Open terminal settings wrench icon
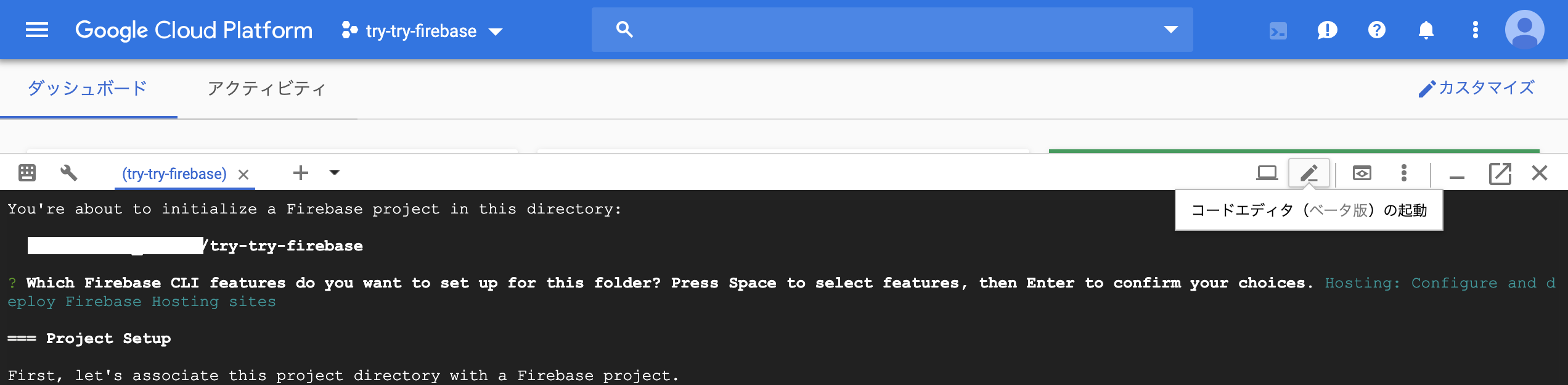 (x=68, y=173)
